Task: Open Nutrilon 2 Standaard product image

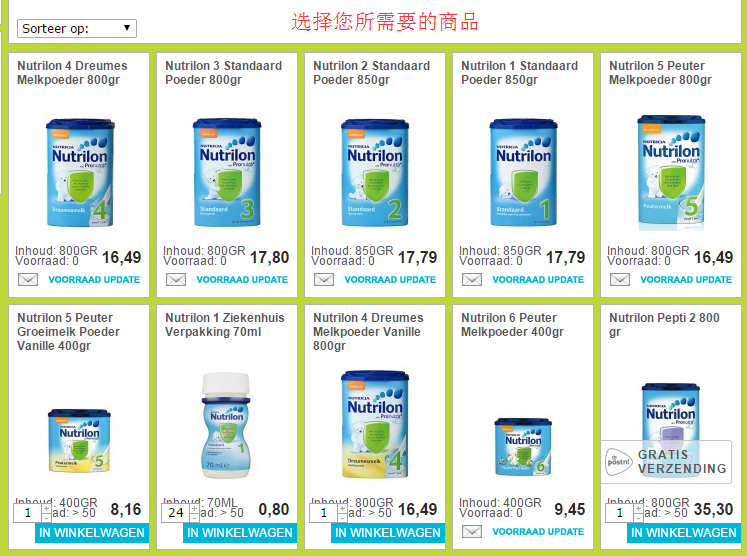Action: coord(375,172)
